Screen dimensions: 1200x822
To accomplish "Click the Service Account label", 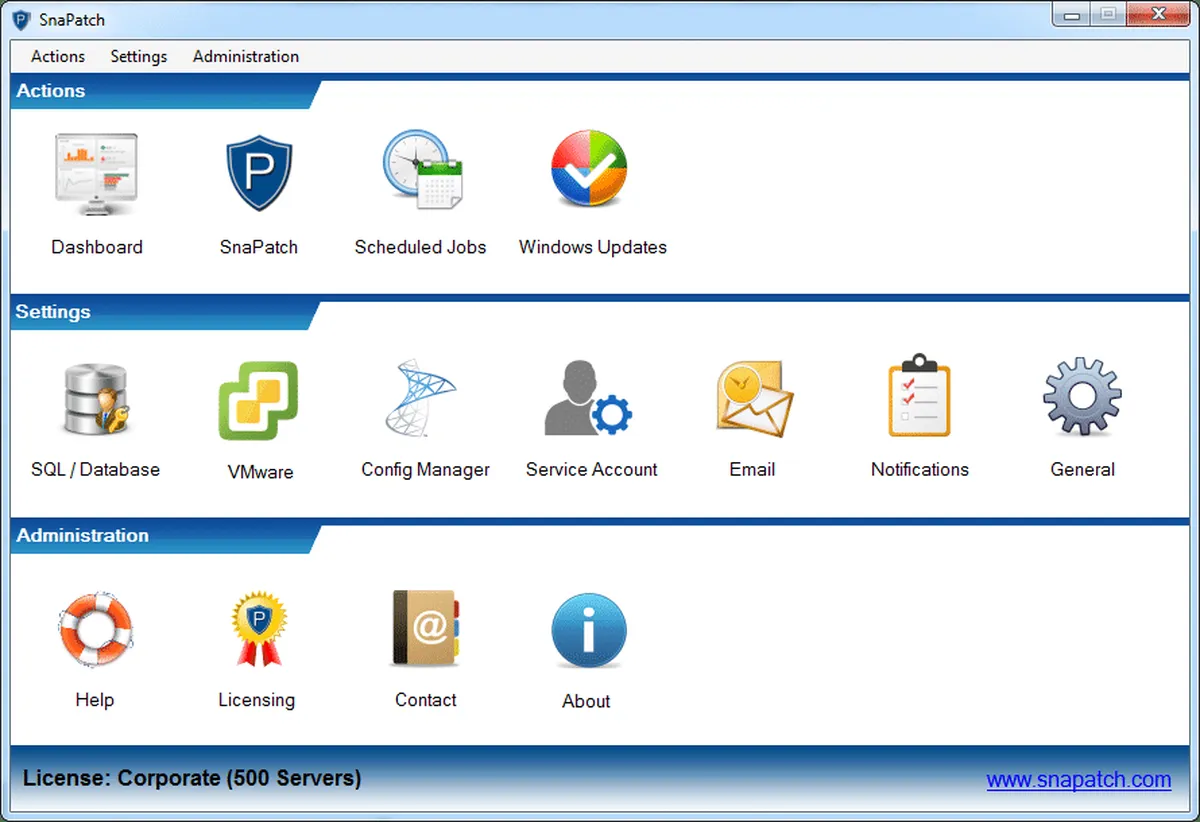I will (592, 469).
